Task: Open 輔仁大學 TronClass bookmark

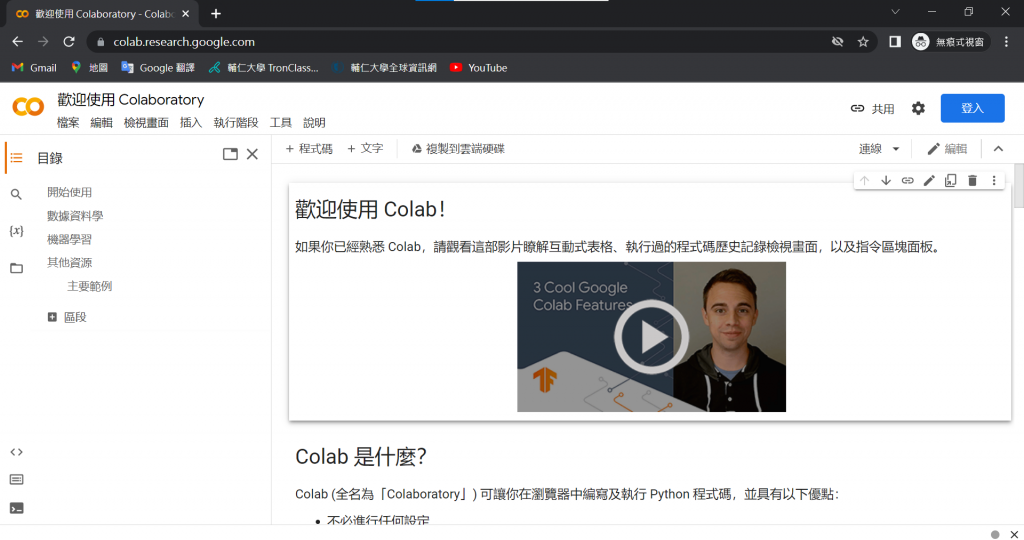Action: [263, 67]
